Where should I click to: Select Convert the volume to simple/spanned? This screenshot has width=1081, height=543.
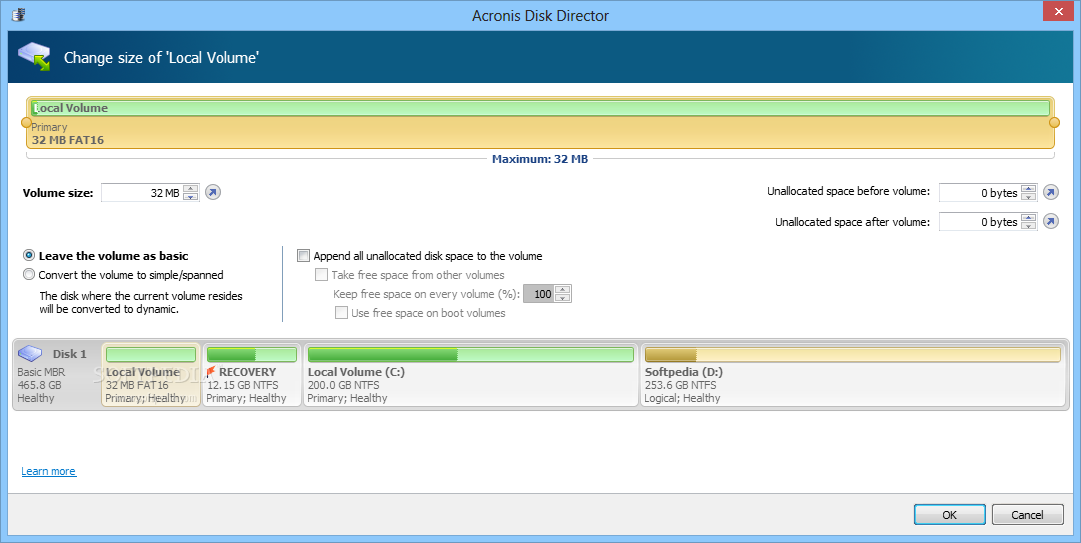click(29, 275)
